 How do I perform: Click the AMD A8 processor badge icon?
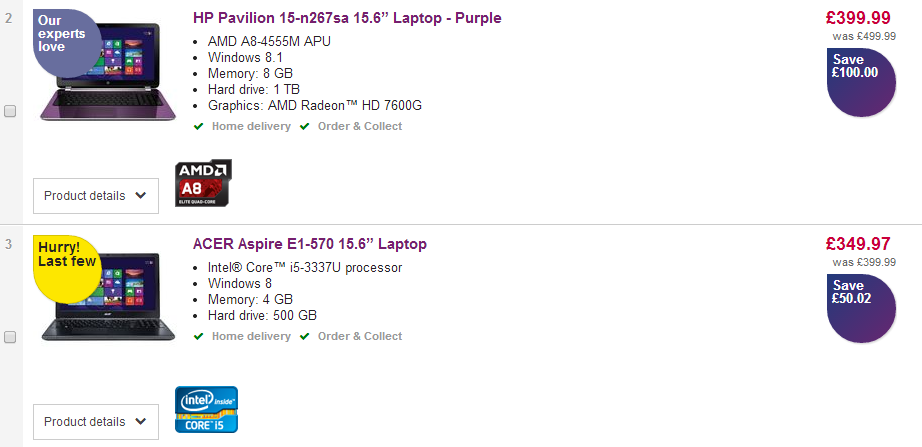[x=203, y=183]
